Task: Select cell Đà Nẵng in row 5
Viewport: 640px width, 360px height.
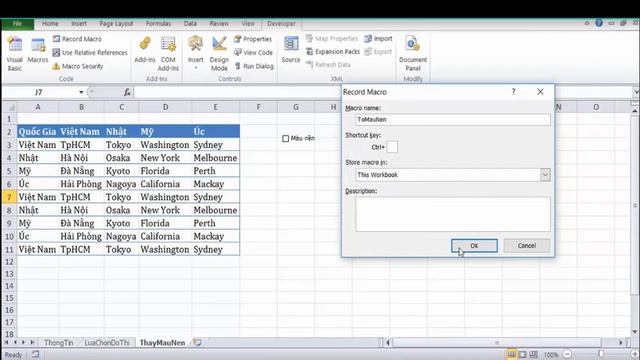Action: (x=81, y=171)
